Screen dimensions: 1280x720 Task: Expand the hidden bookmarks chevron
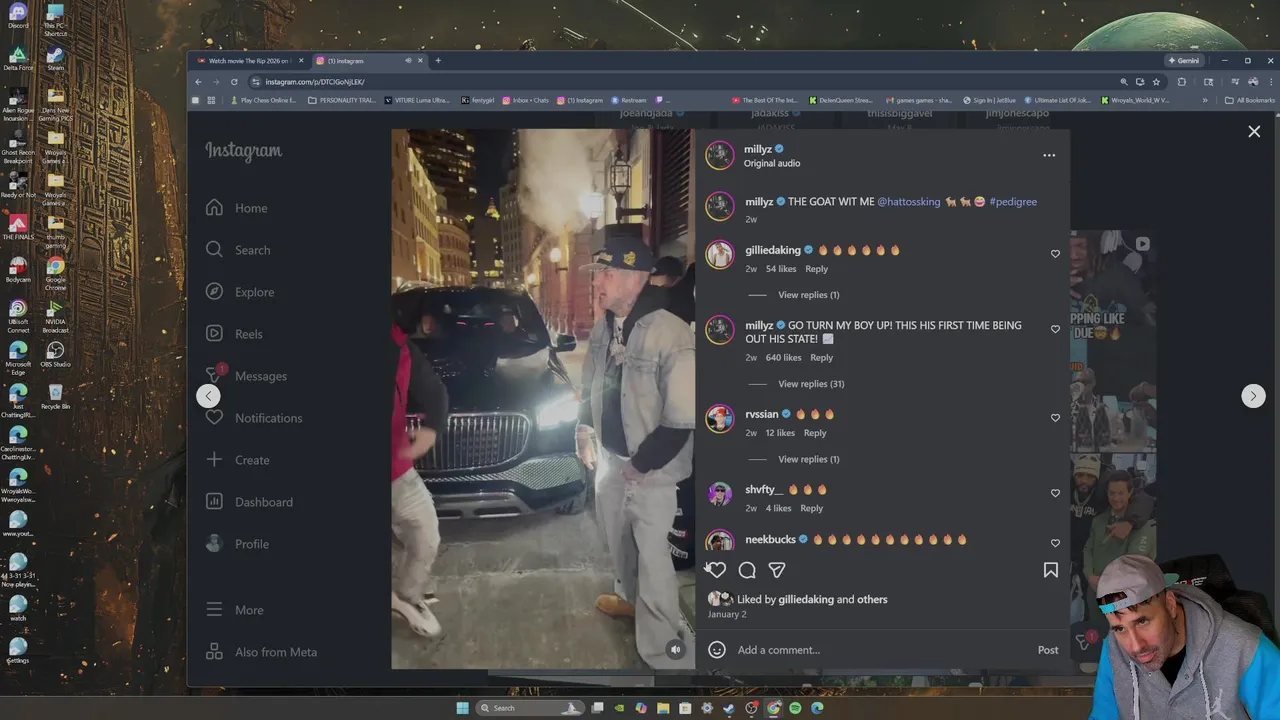[x=1205, y=100]
